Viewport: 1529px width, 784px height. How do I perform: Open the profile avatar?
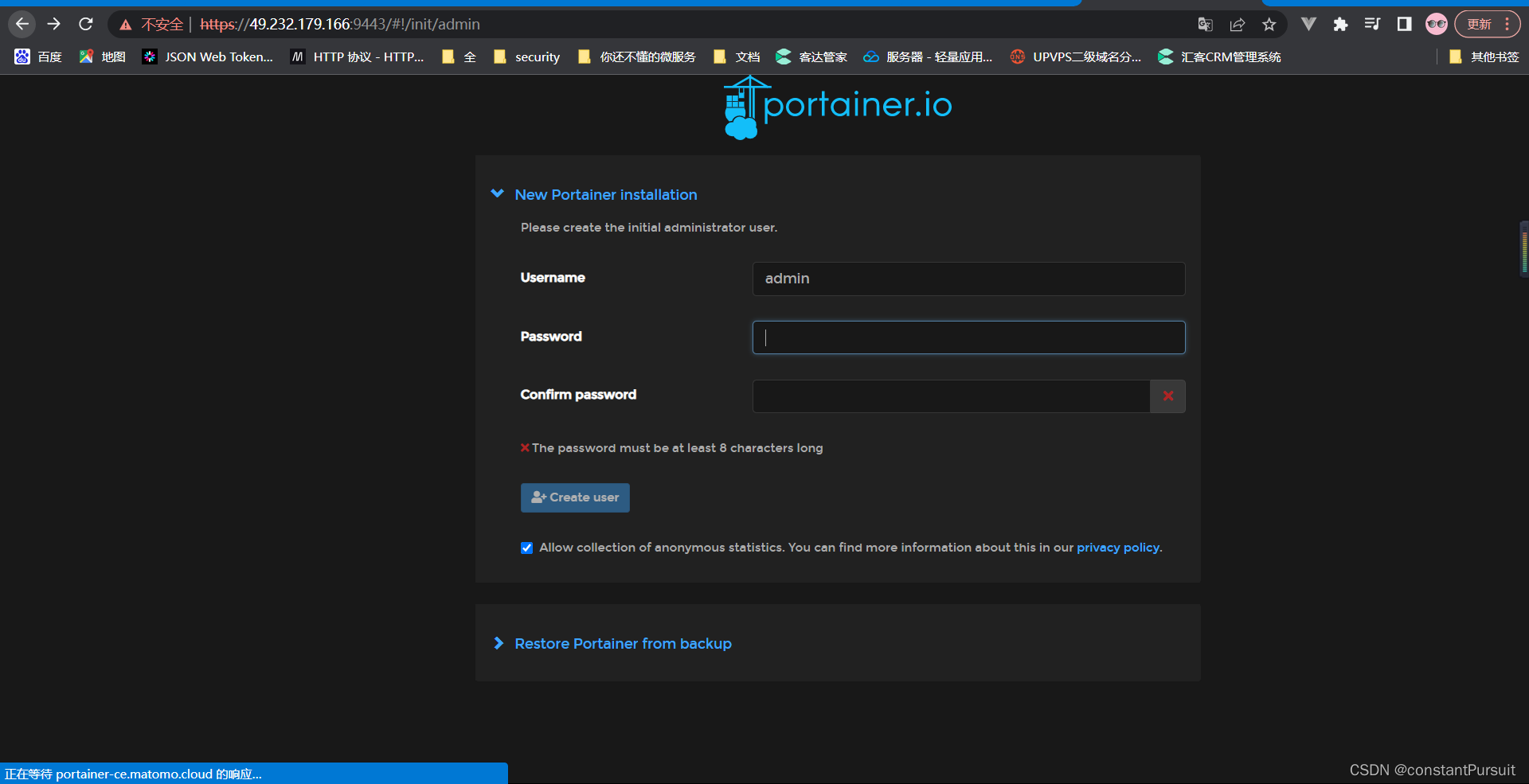[x=1437, y=25]
